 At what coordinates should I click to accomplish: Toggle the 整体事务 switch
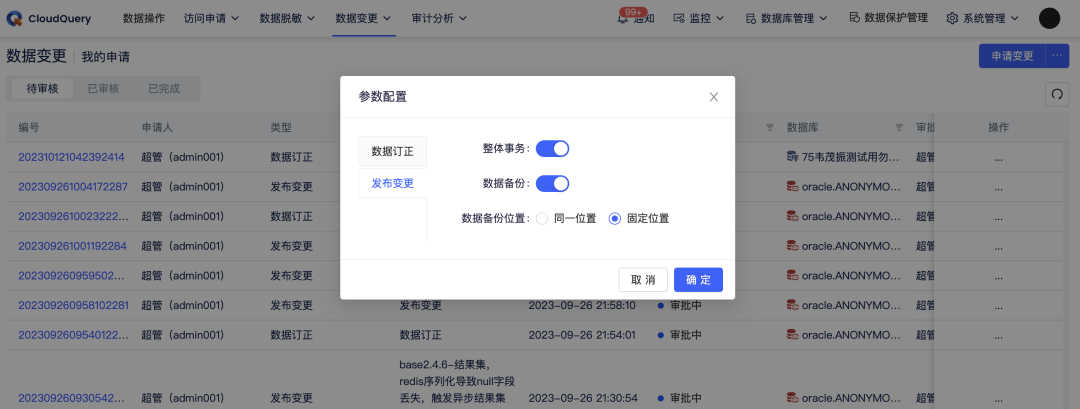coord(552,148)
